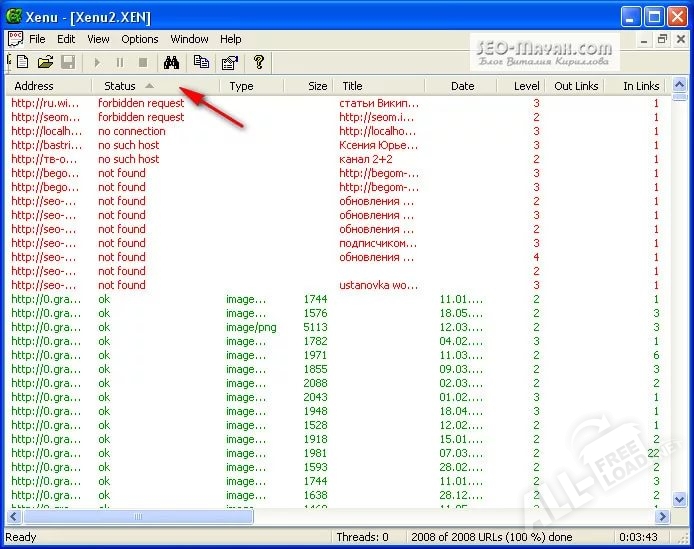Image resolution: width=694 pixels, height=549 pixels.
Task: Click the Find binoculars icon
Action: (x=171, y=62)
